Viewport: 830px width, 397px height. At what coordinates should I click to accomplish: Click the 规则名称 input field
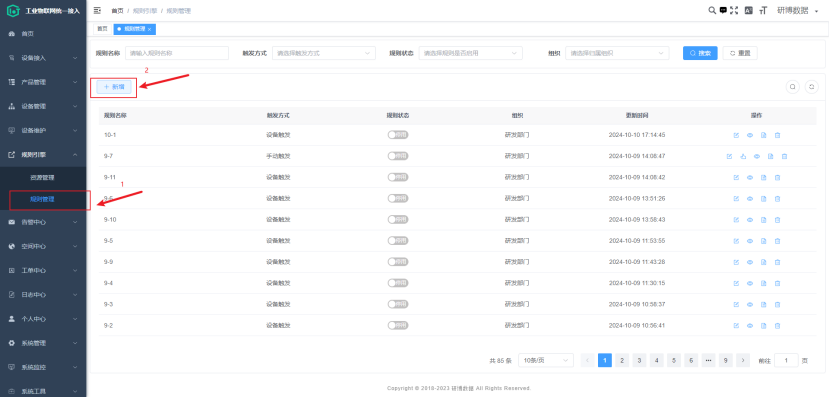[177, 53]
